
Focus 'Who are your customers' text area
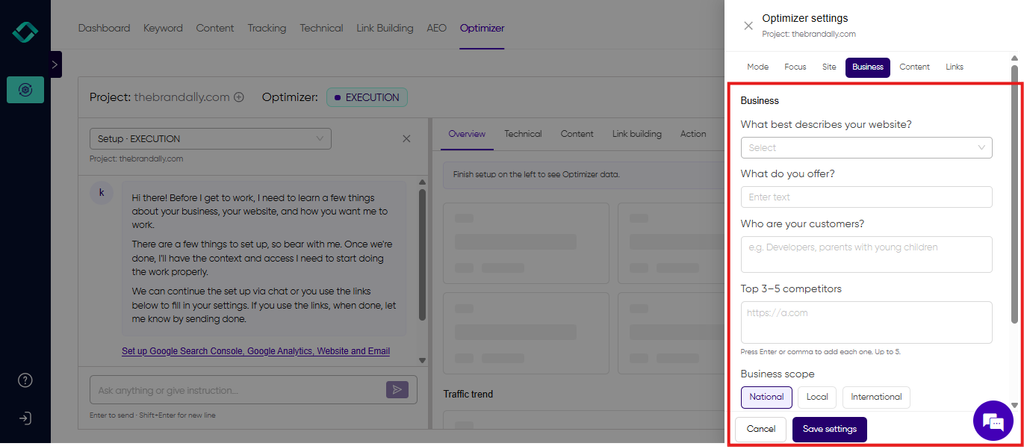[x=867, y=254]
